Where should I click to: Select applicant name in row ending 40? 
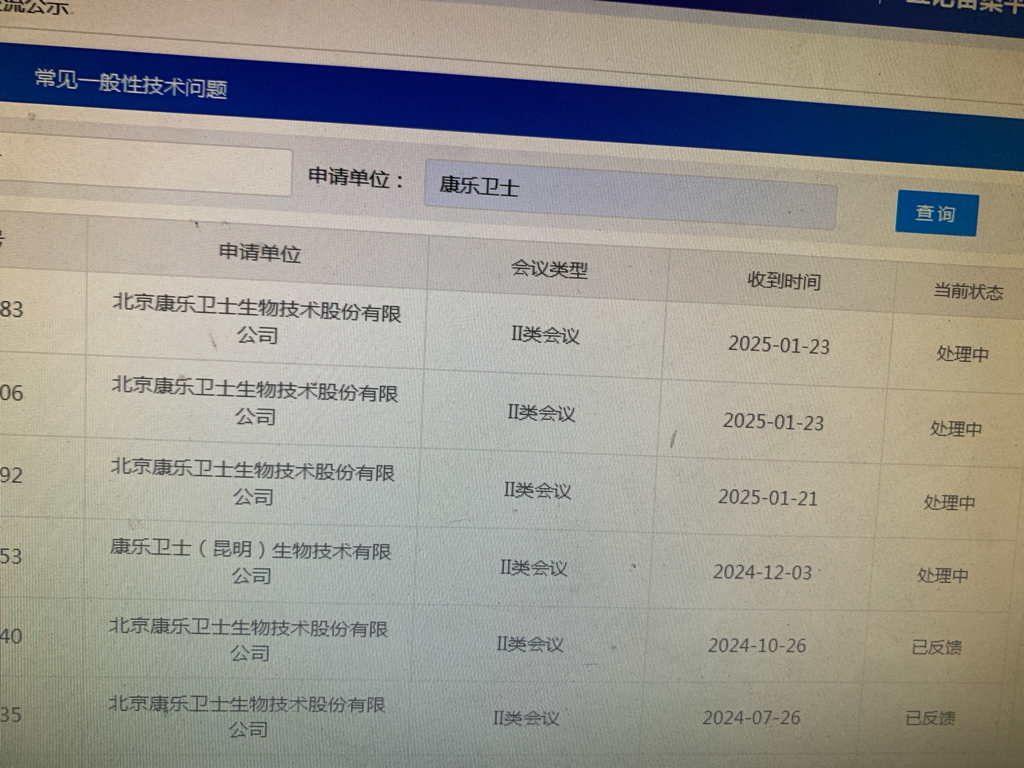pos(248,639)
